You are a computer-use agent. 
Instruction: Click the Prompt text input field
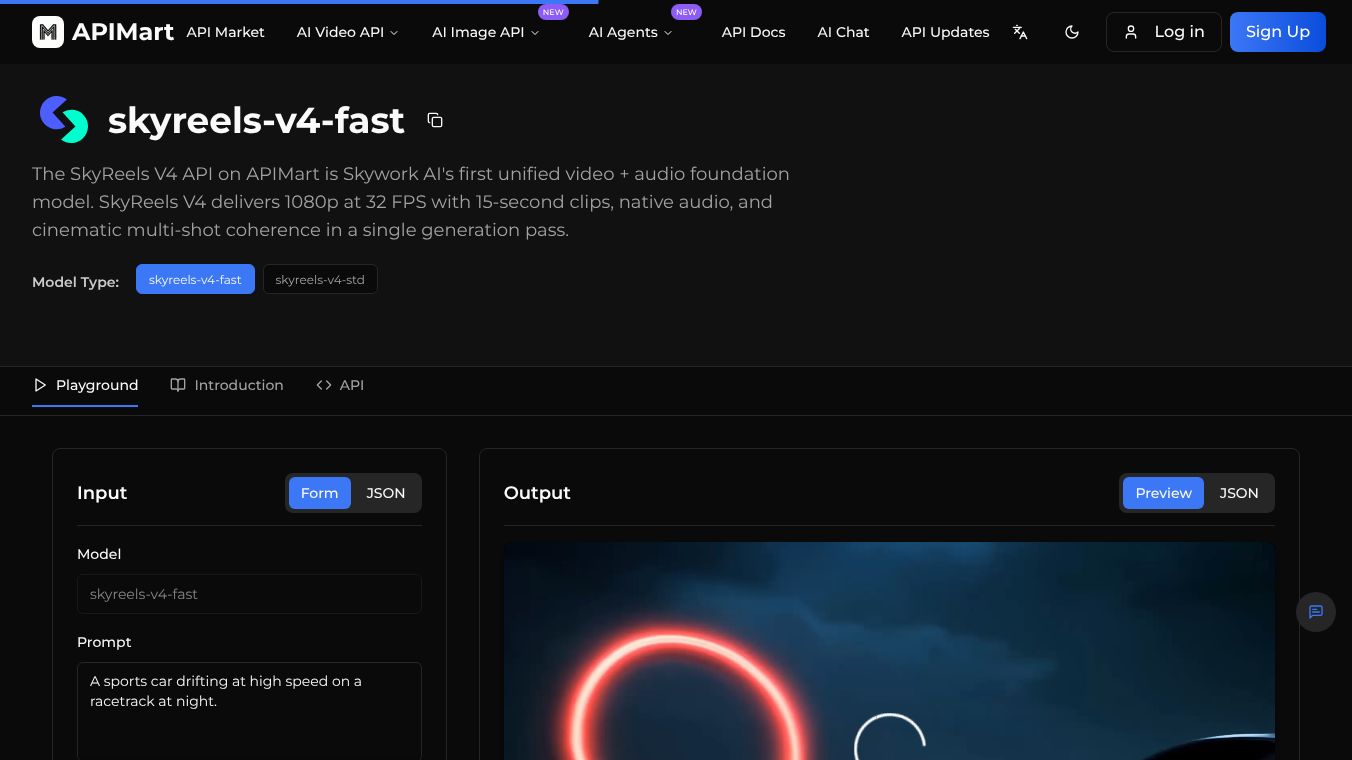point(249,710)
